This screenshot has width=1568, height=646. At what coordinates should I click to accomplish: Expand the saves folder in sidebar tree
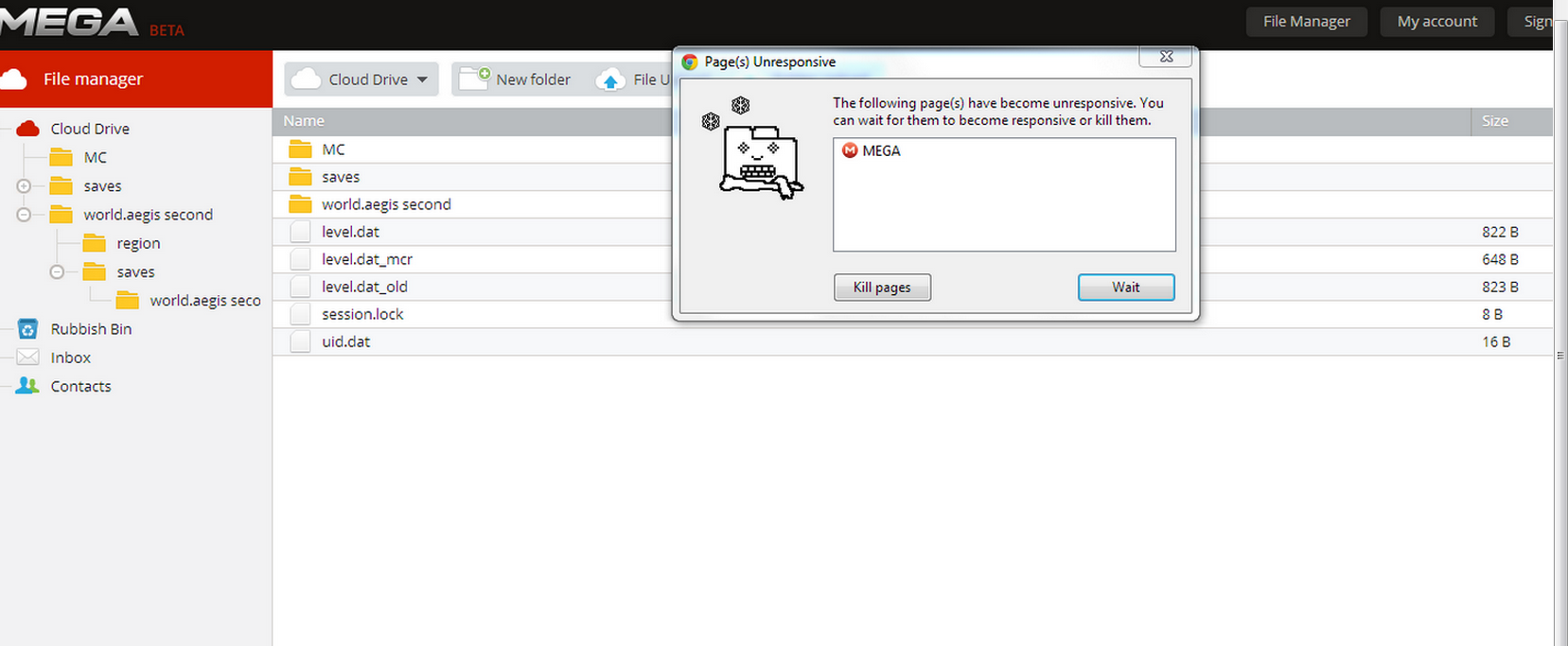24,186
